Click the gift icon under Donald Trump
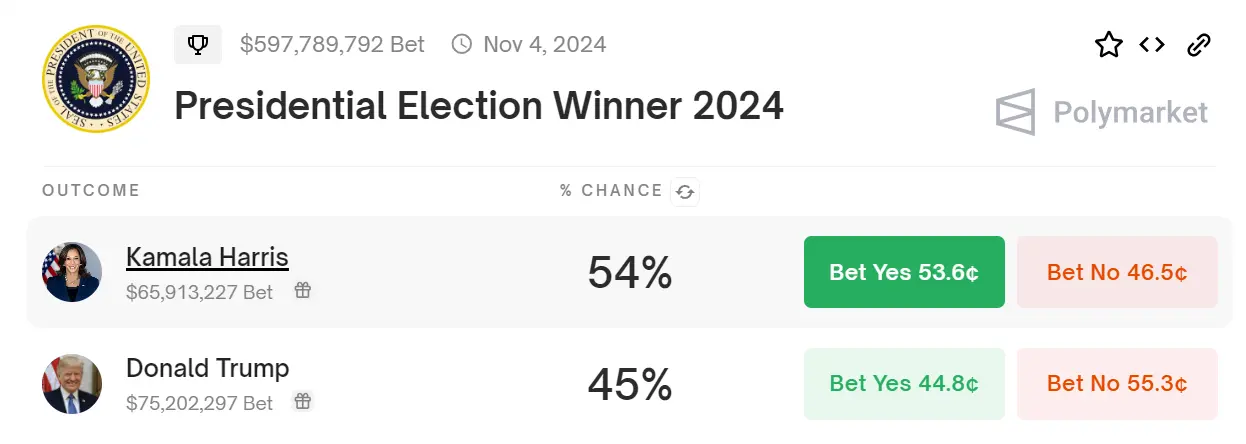 pos(302,402)
